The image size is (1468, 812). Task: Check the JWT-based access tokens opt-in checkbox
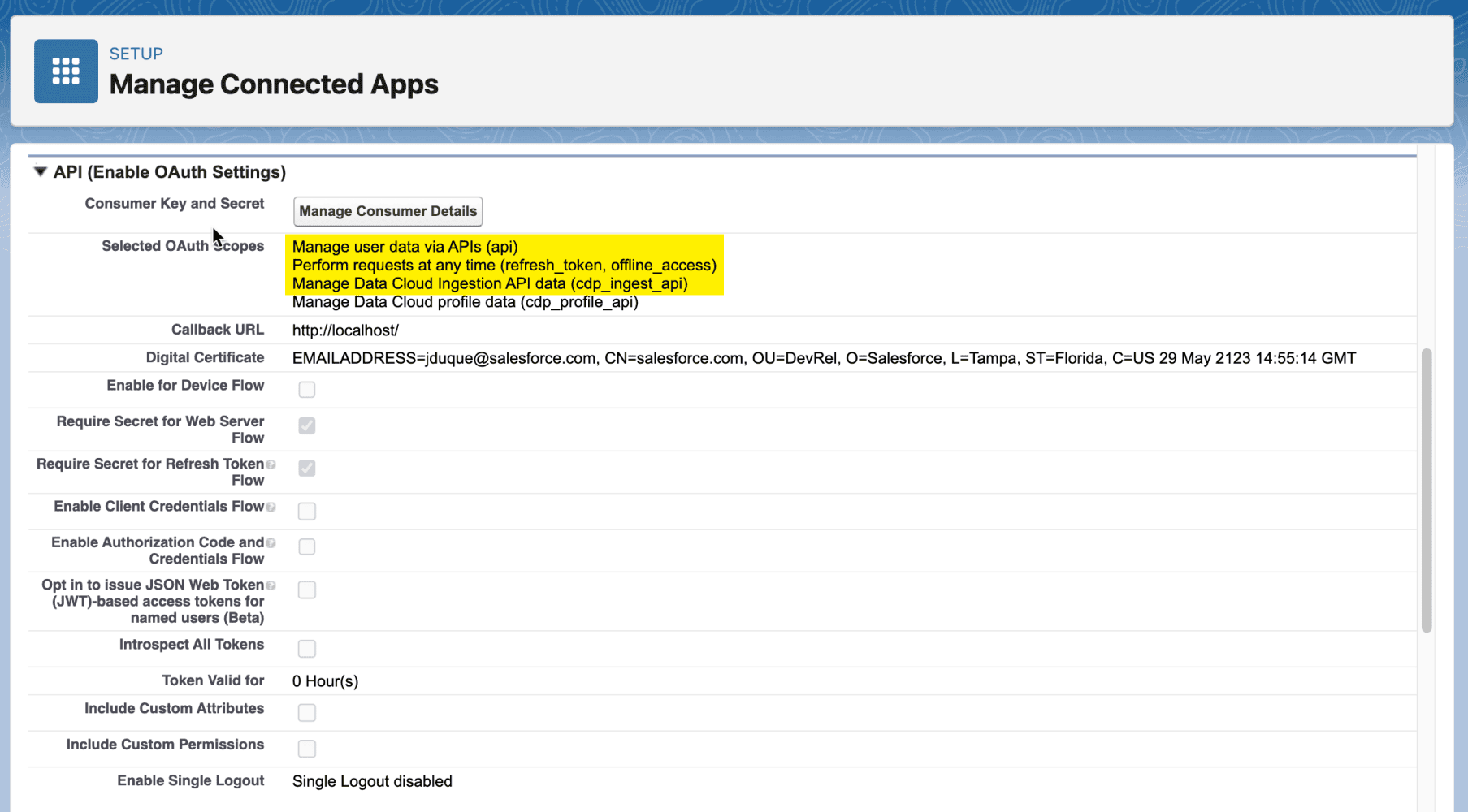pos(306,590)
